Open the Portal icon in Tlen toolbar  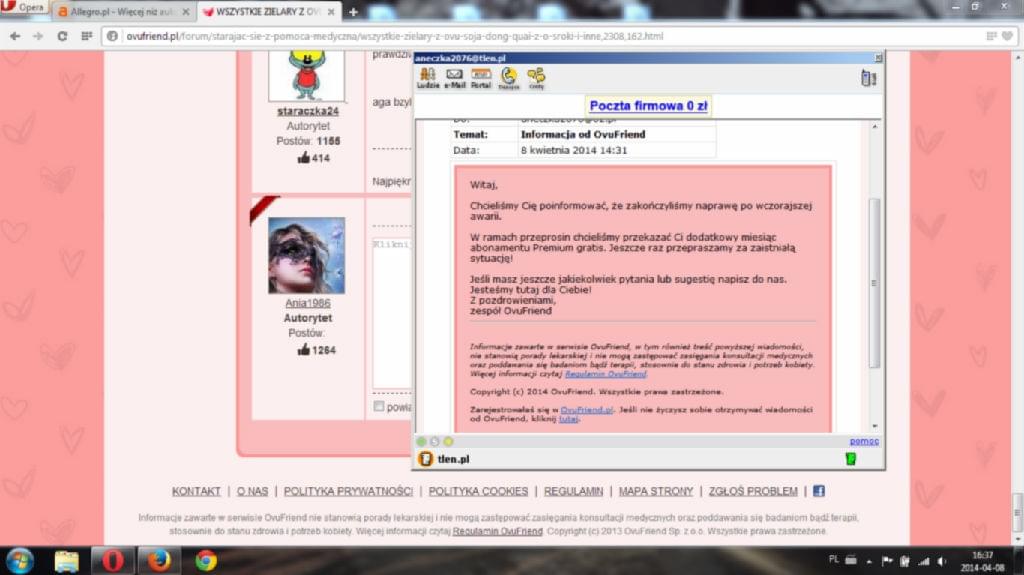[481, 78]
